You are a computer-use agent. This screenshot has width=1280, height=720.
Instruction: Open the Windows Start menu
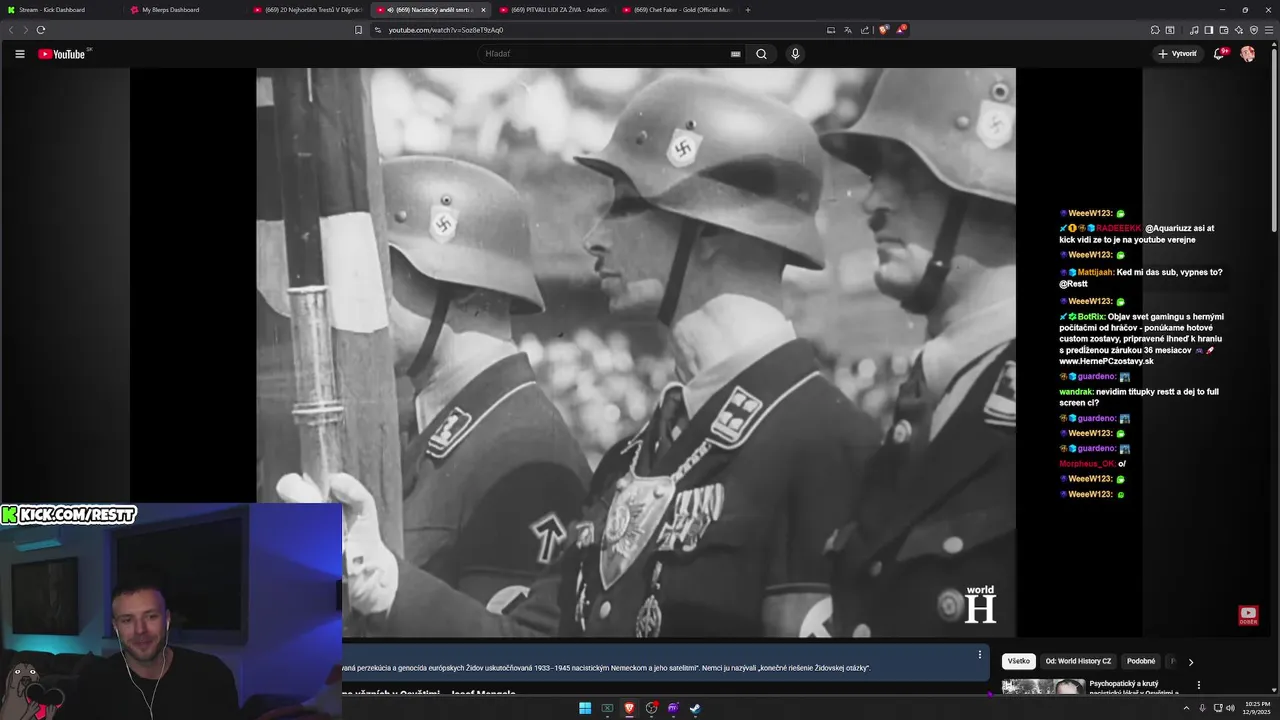(x=585, y=708)
